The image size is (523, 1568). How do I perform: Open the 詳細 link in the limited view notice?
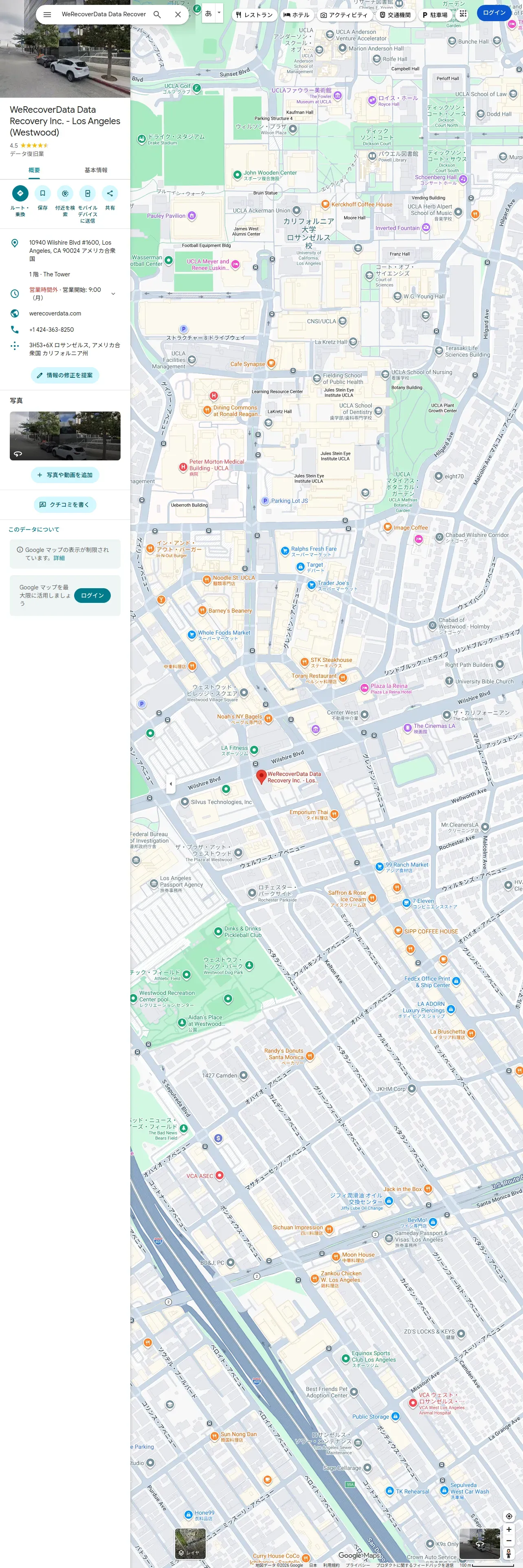59,558
